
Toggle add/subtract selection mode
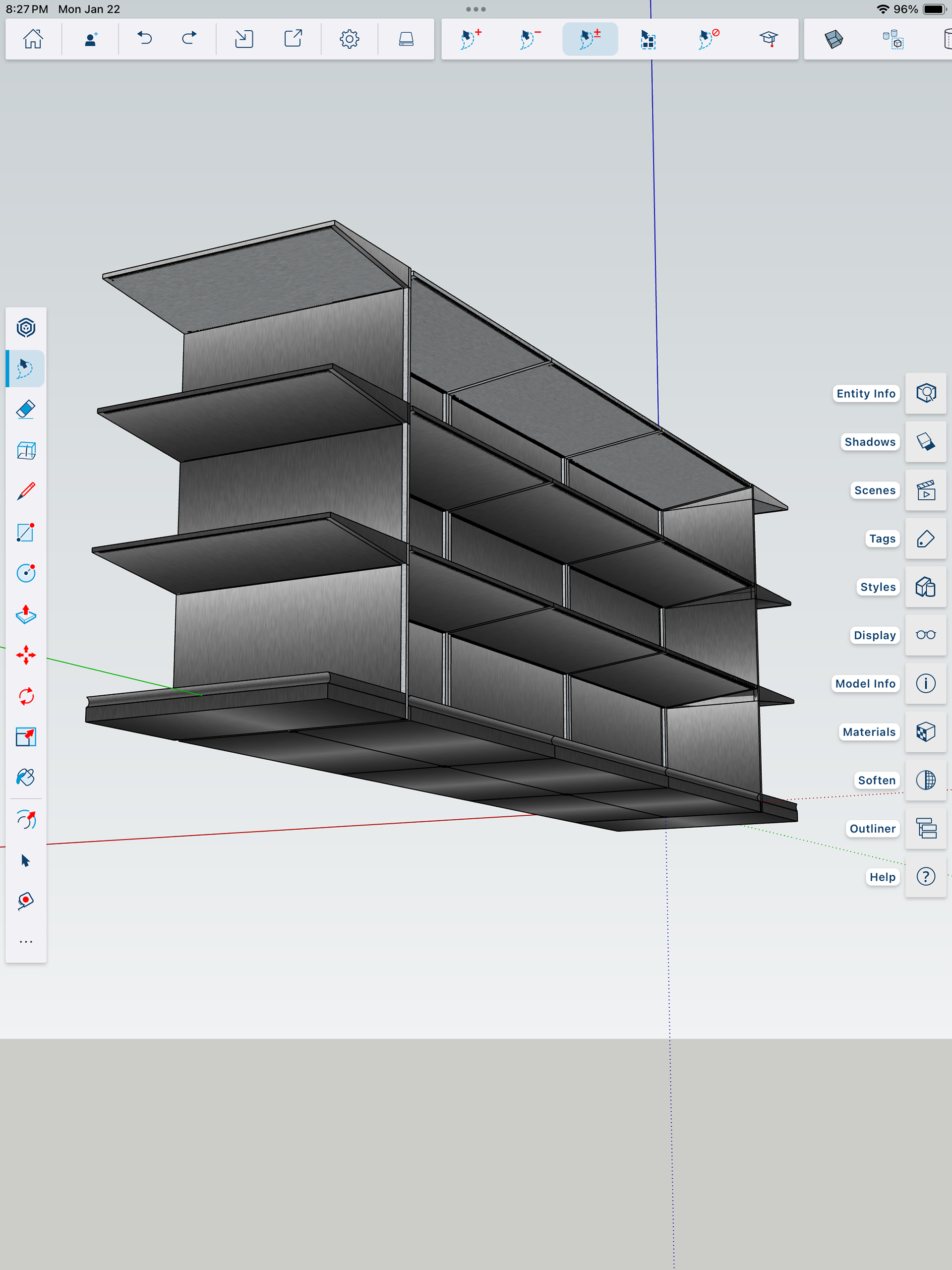[590, 39]
